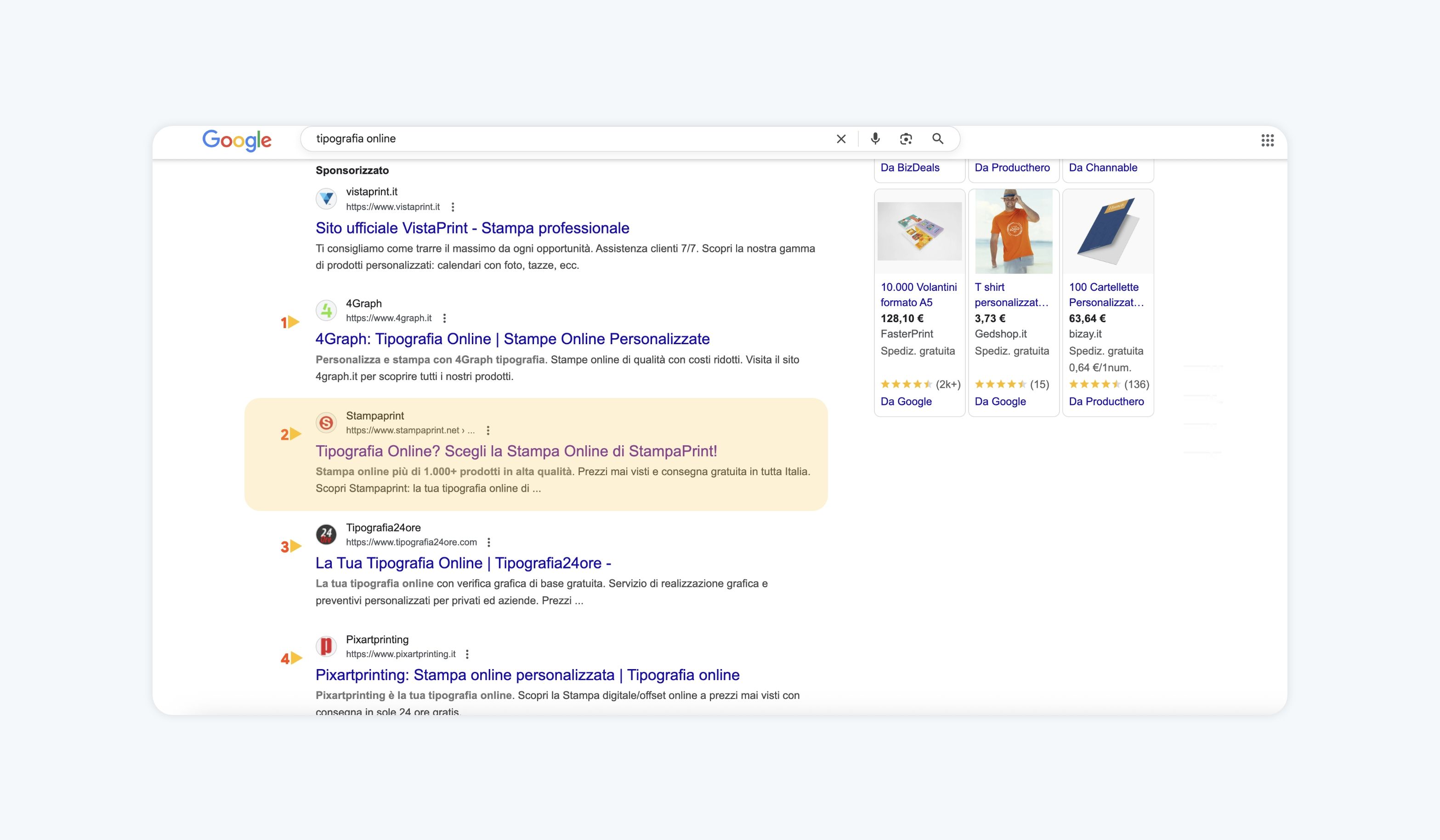Image resolution: width=1440 pixels, height=840 pixels.
Task: Open more options next to vistaprint.it URL
Action: pos(453,207)
